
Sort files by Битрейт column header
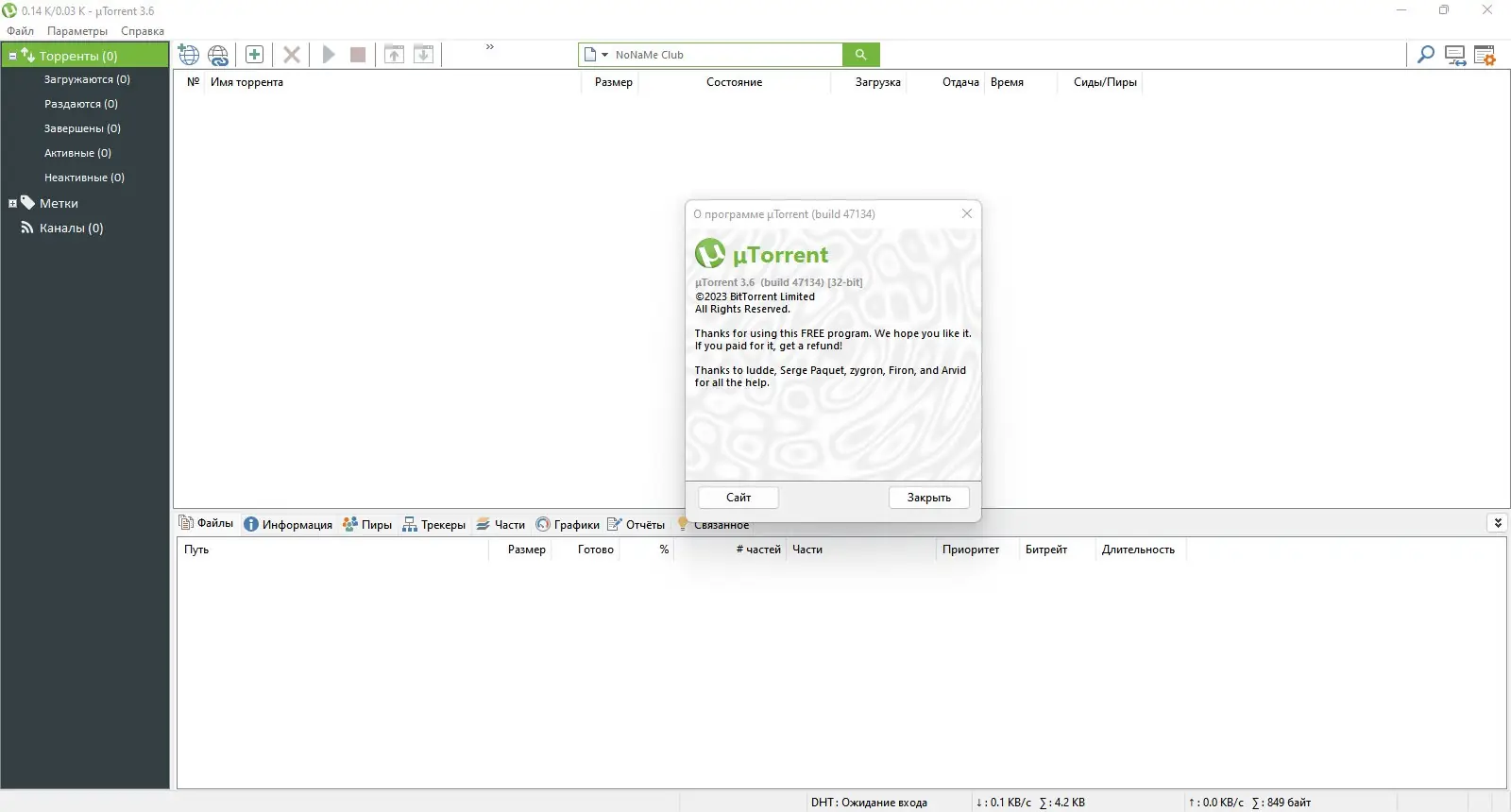[1046, 550]
